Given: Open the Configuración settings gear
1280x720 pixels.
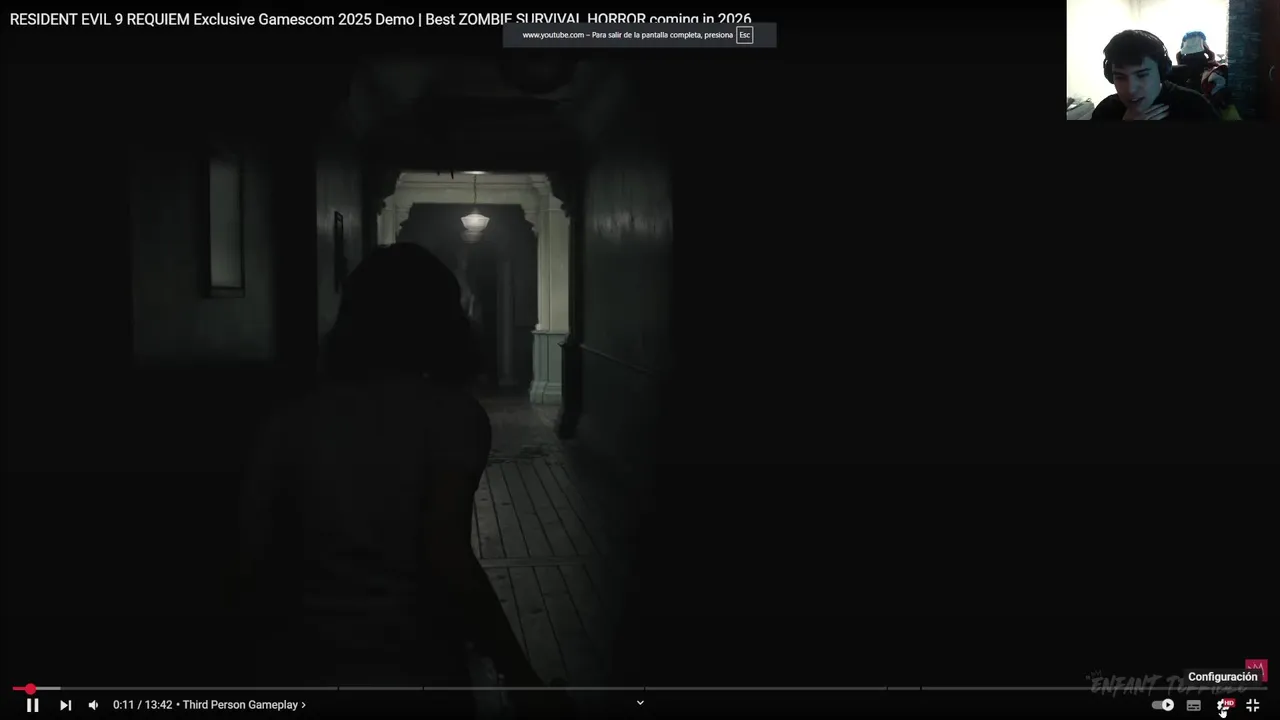Looking at the screenshot, I should 1224,705.
